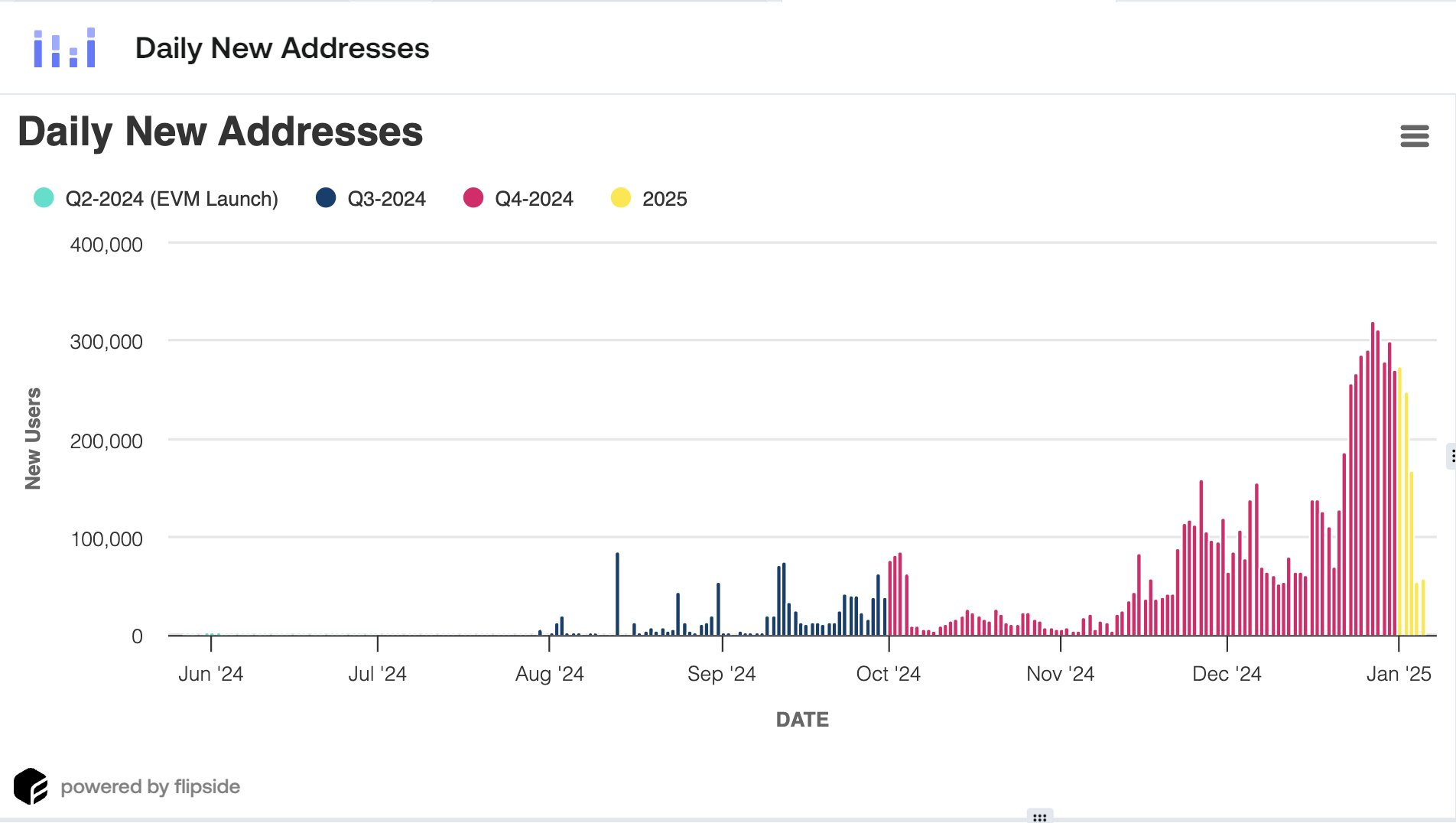Image resolution: width=1456 pixels, height=823 pixels.
Task: Click the Oct '24 axis label
Action: [888, 674]
